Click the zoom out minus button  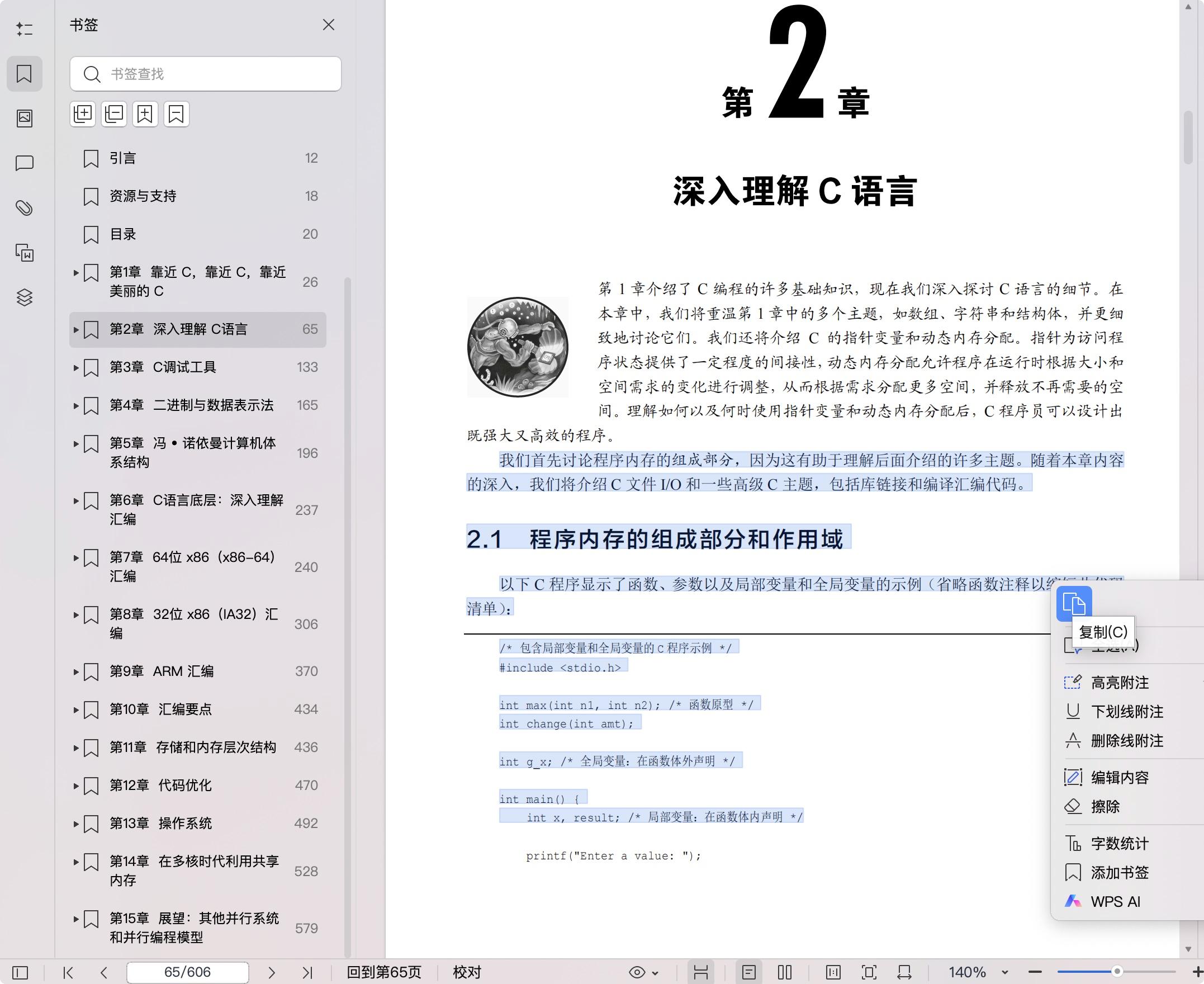click(x=1035, y=973)
